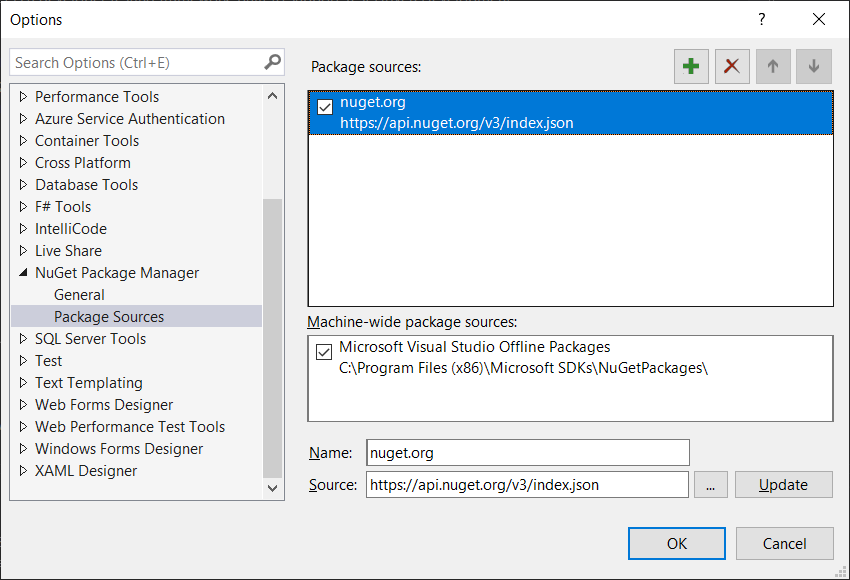Screen dimensions: 850x580
Task: Expand the Cross Platform node
Action: (x=23, y=162)
